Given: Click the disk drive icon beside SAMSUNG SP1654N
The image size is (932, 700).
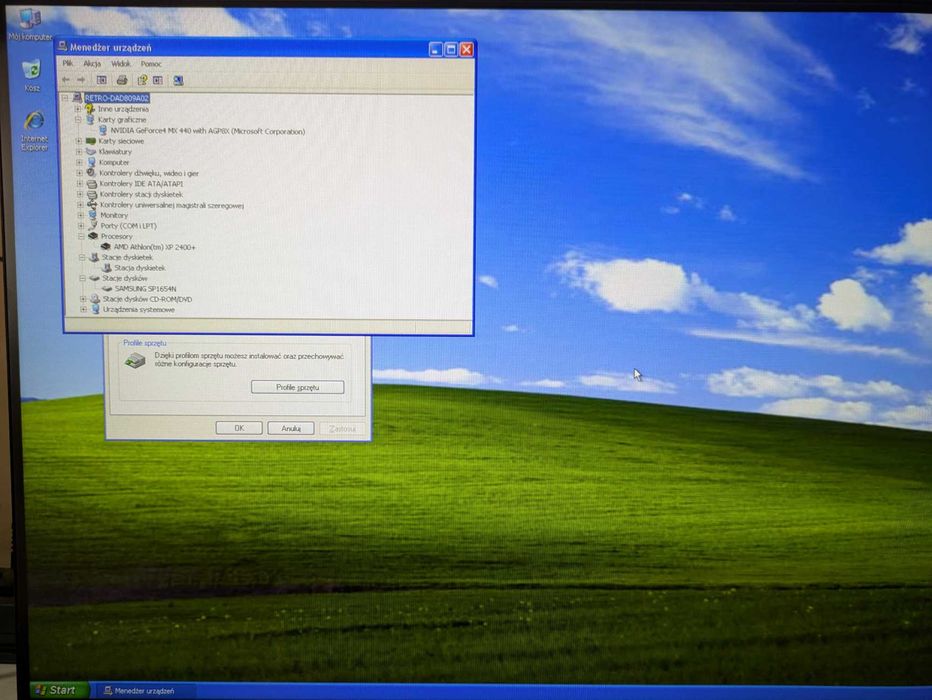Looking at the screenshot, I should tap(108, 288).
